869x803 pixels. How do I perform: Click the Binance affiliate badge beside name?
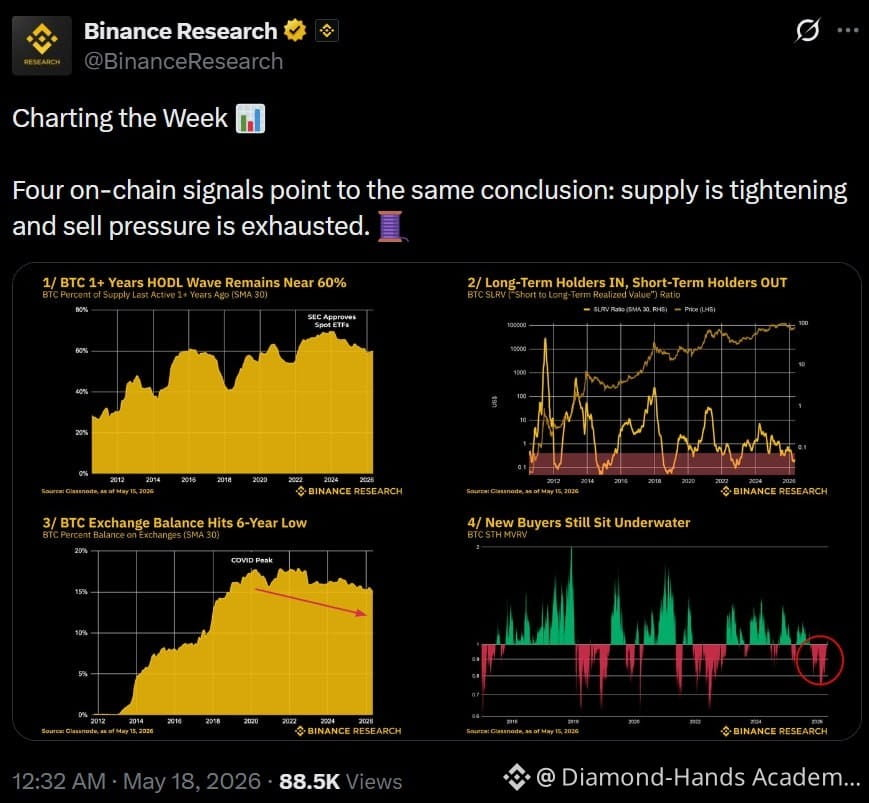(327, 30)
